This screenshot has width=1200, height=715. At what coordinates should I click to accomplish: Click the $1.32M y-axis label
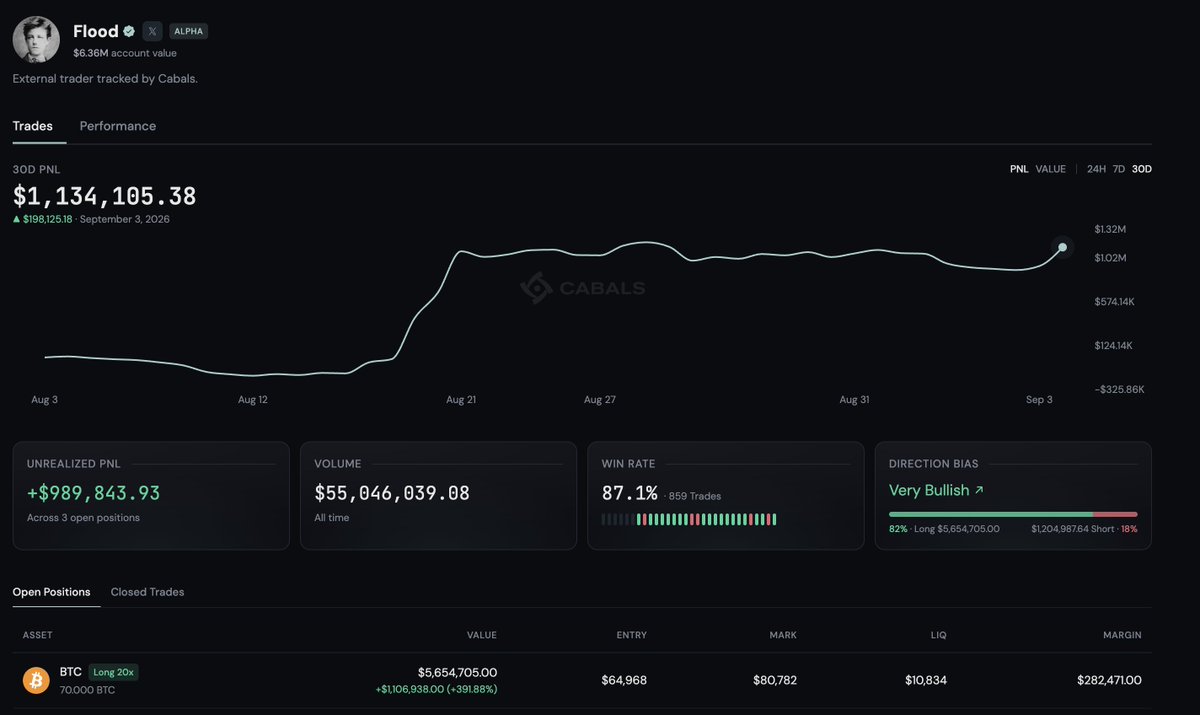point(1110,229)
